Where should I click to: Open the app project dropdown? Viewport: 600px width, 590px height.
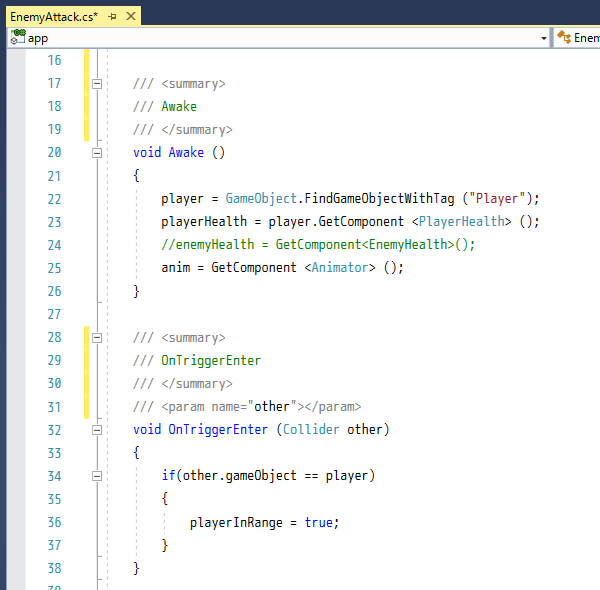(x=543, y=38)
